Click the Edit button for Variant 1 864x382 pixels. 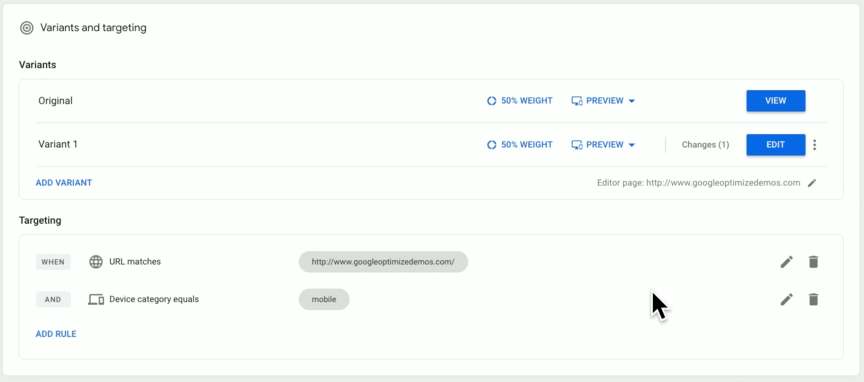coord(776,144)
